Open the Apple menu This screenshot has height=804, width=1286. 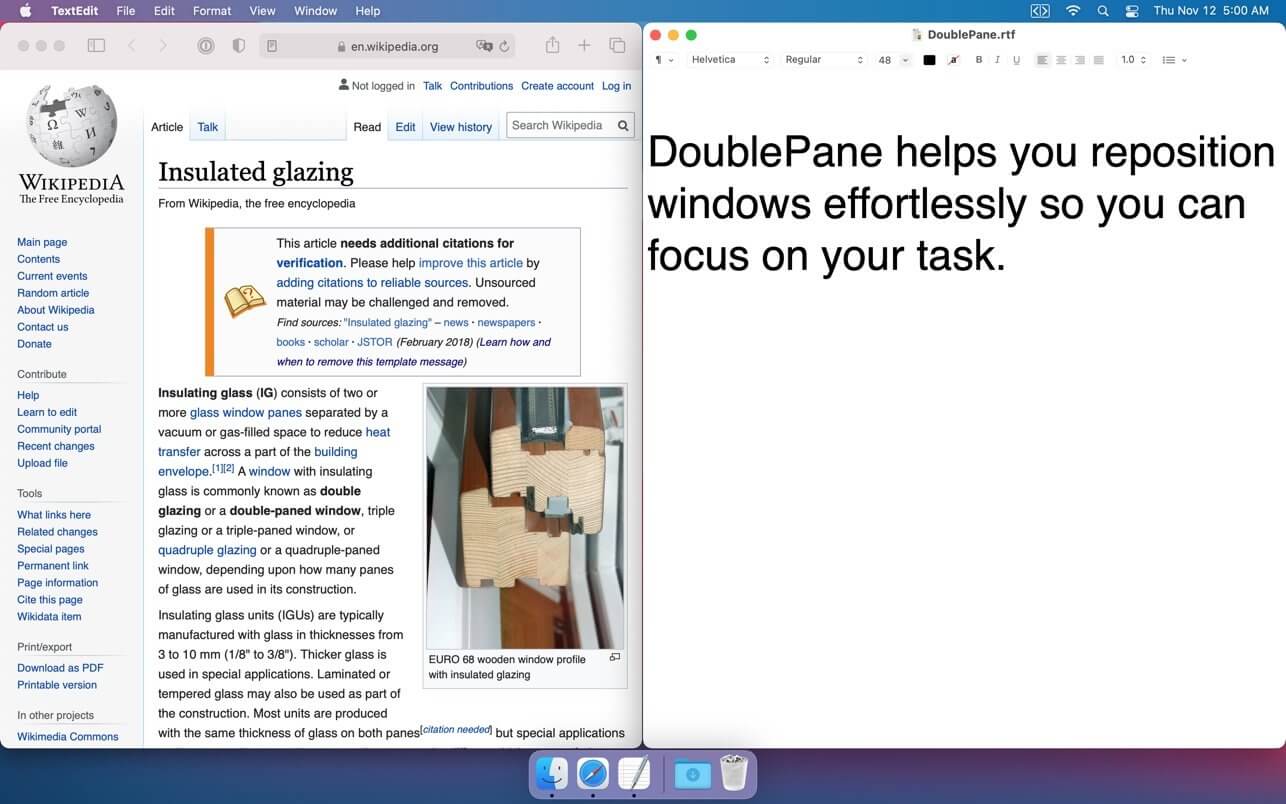(x=25, y=11)
